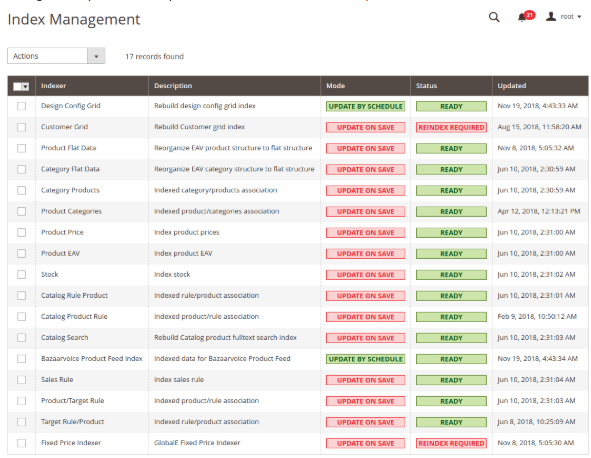Screen dimensions: 591x458
Task: Click Ready status for Sales Rule row
Action: coord(451,380)
